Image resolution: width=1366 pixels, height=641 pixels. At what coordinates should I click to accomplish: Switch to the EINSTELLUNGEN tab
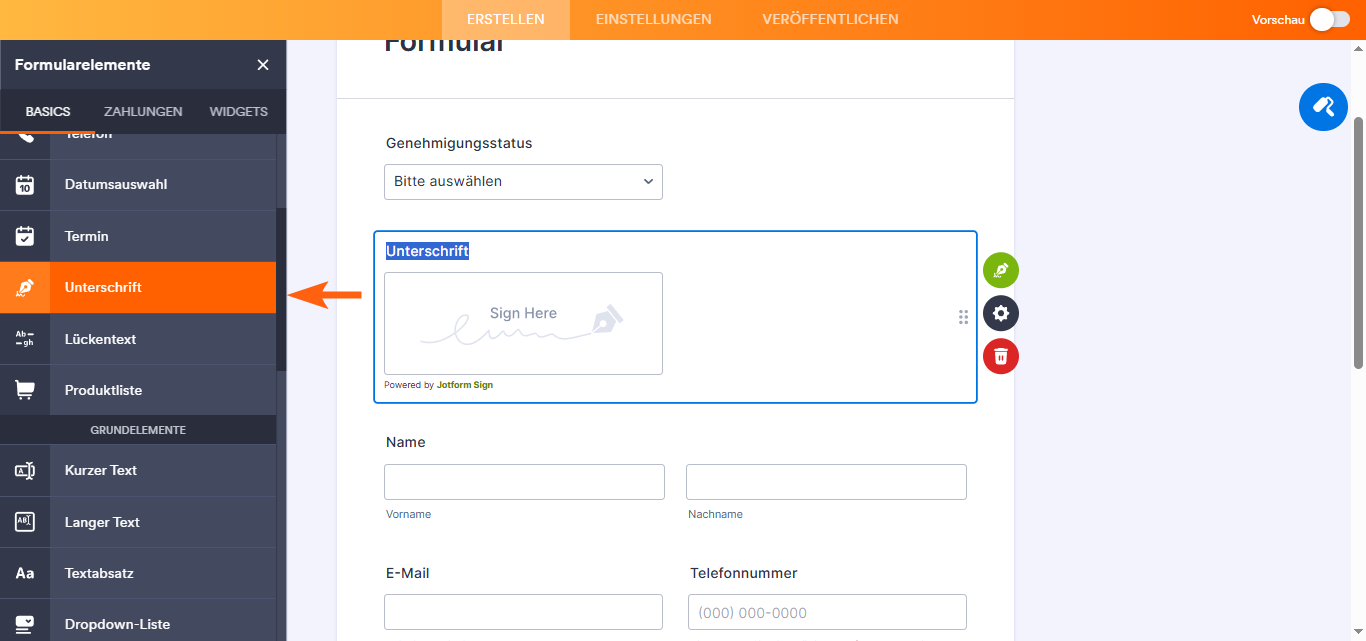point(654,19)
